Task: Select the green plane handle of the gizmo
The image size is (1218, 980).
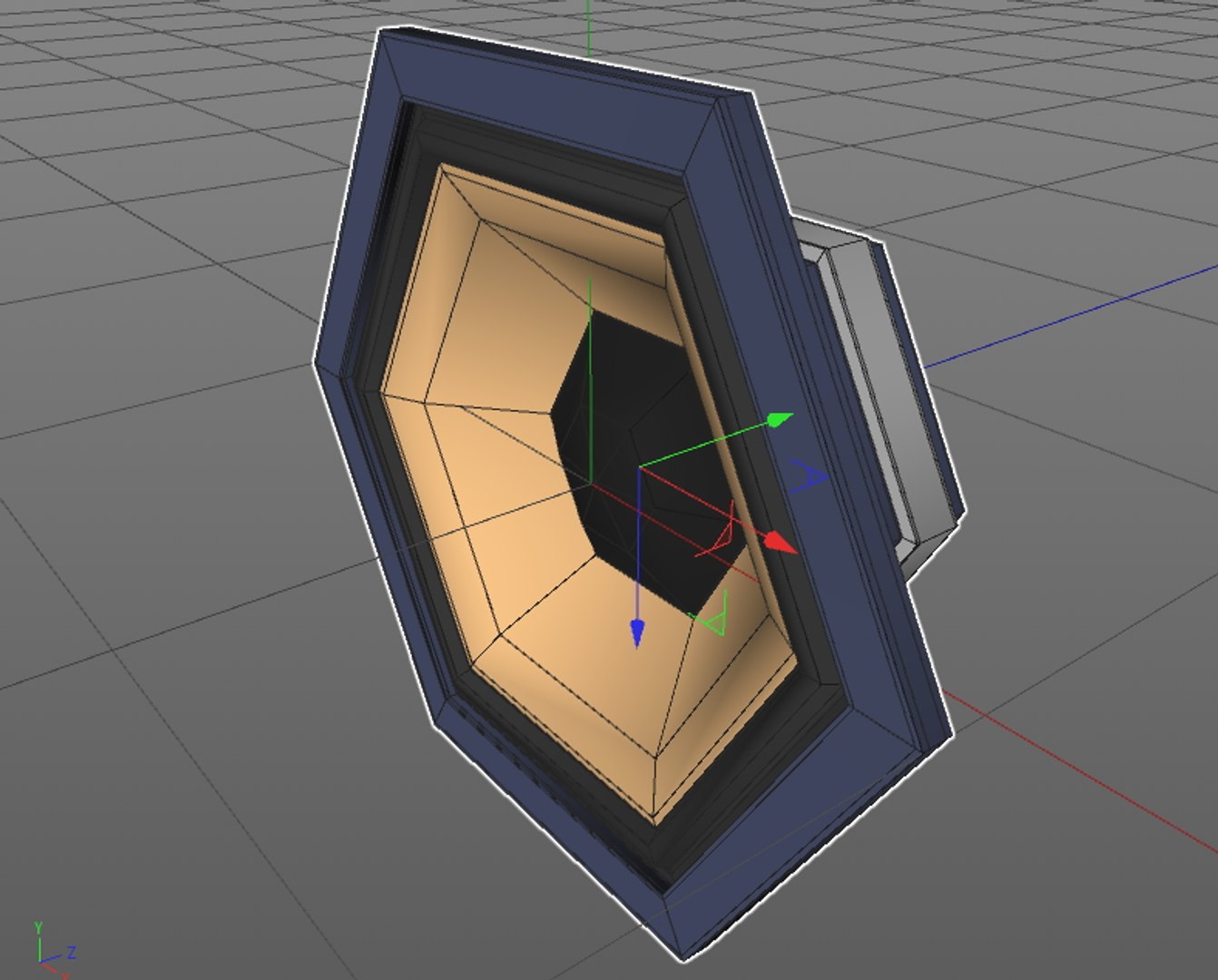Action: [x=710, y=614]
